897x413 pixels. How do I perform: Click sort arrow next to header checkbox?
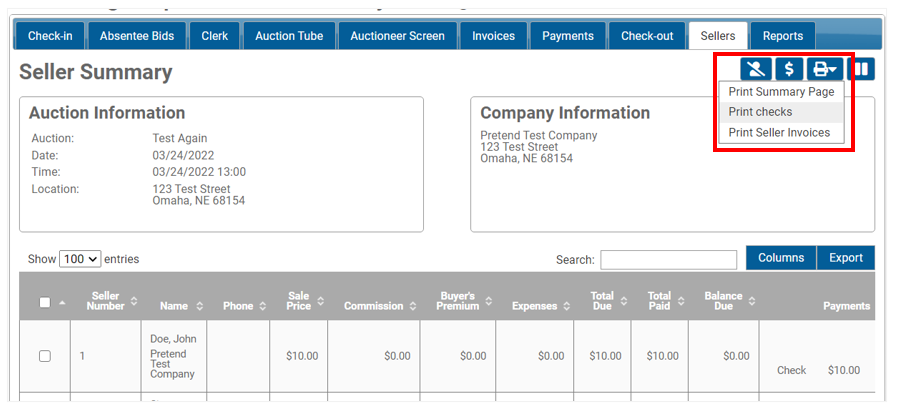point(62,303)
